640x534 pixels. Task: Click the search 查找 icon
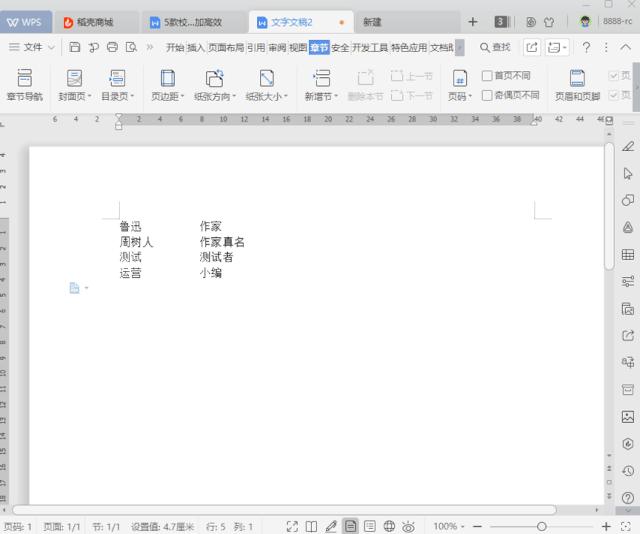[495, 47]
